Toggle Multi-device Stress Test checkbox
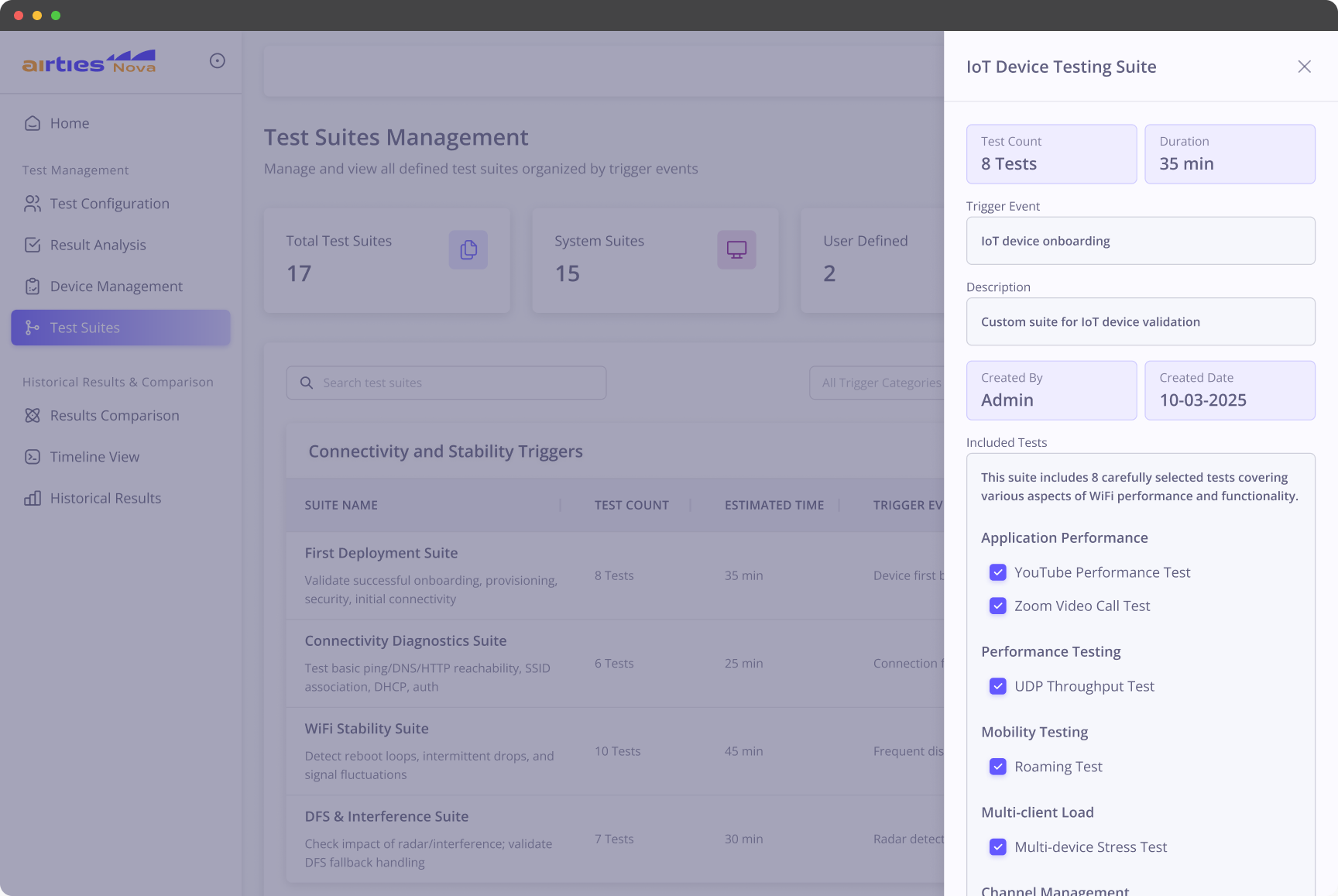This screenshot has width=1338, height=896. point(998,847)
